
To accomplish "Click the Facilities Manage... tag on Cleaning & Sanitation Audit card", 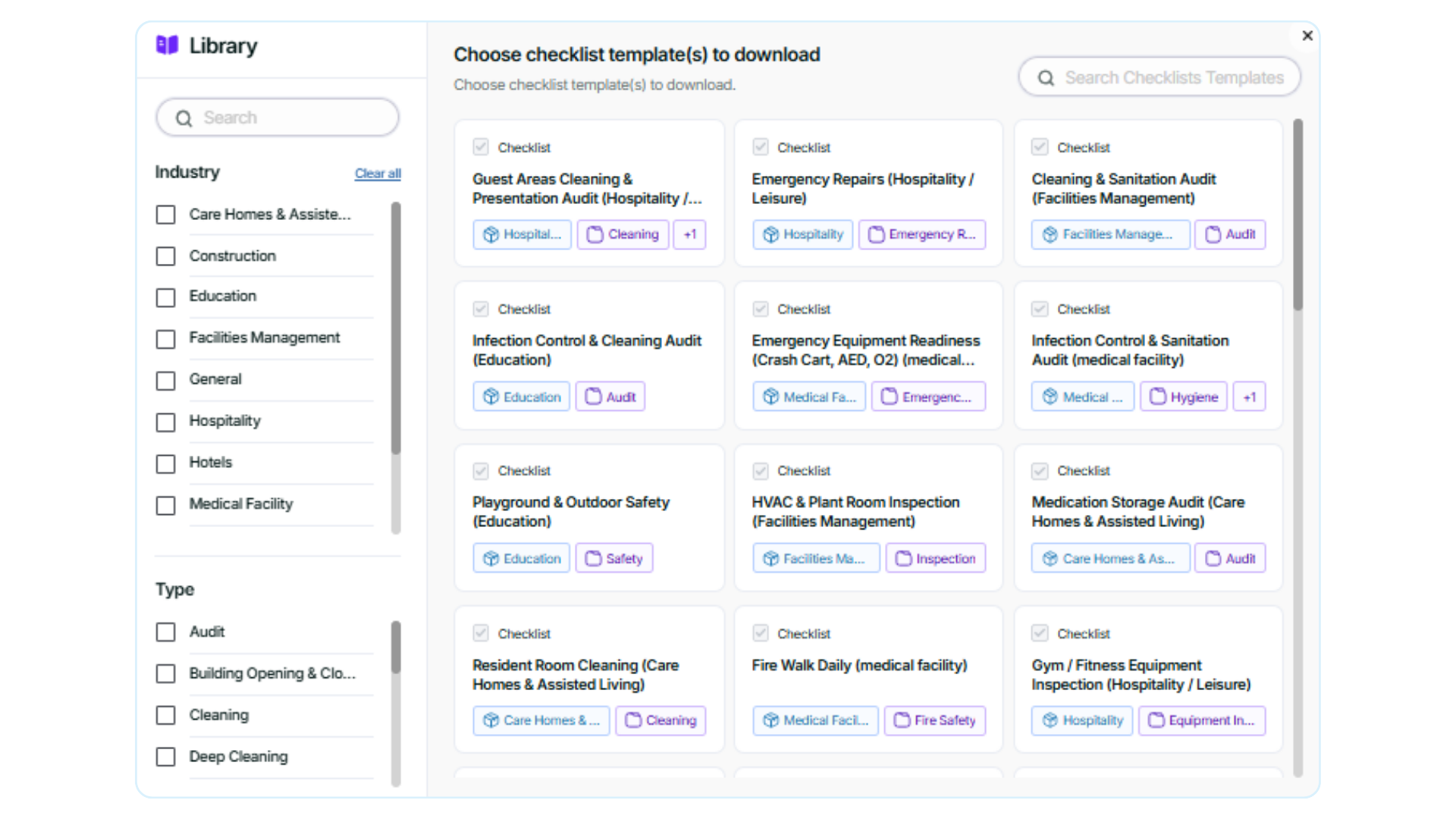I will click(1110, 235).
